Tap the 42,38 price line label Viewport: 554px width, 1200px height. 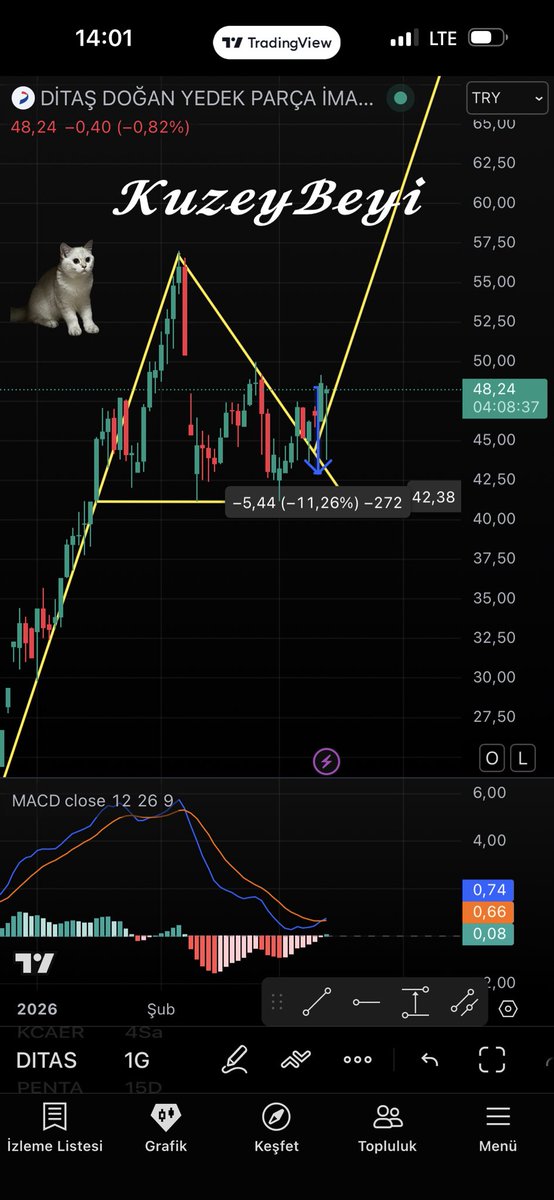coord(434,497)
